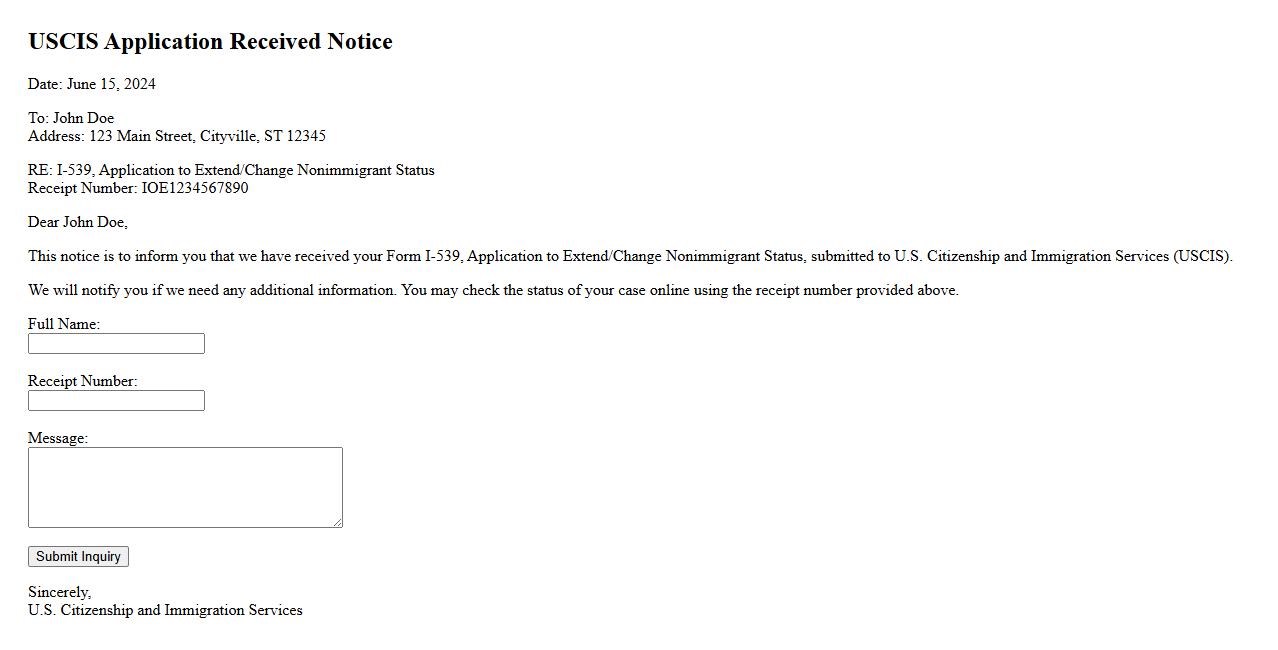
Task: Click the "To: John Doe" recipient line
Action: [x=71, y=118]
